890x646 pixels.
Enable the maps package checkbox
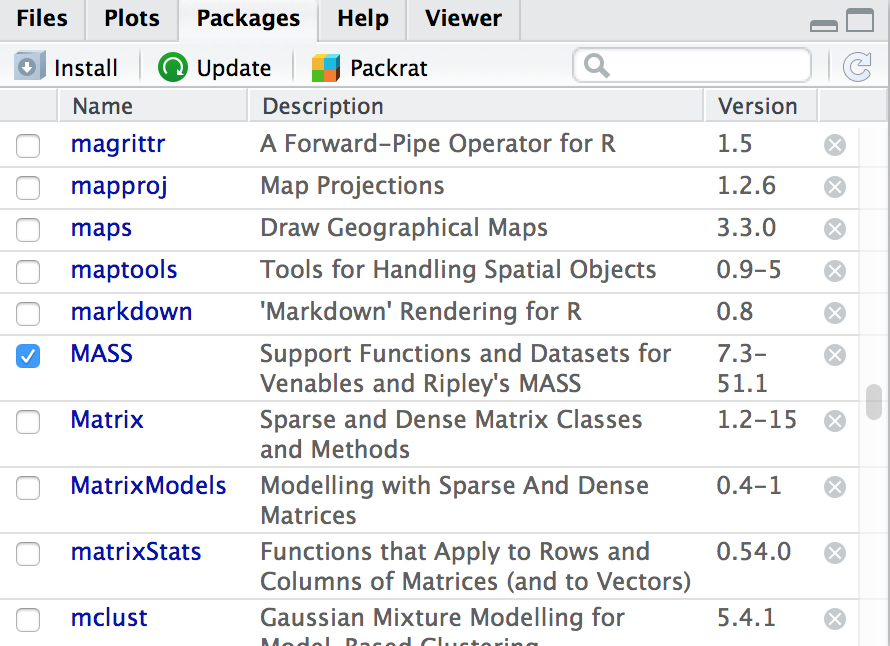[28, 229]
